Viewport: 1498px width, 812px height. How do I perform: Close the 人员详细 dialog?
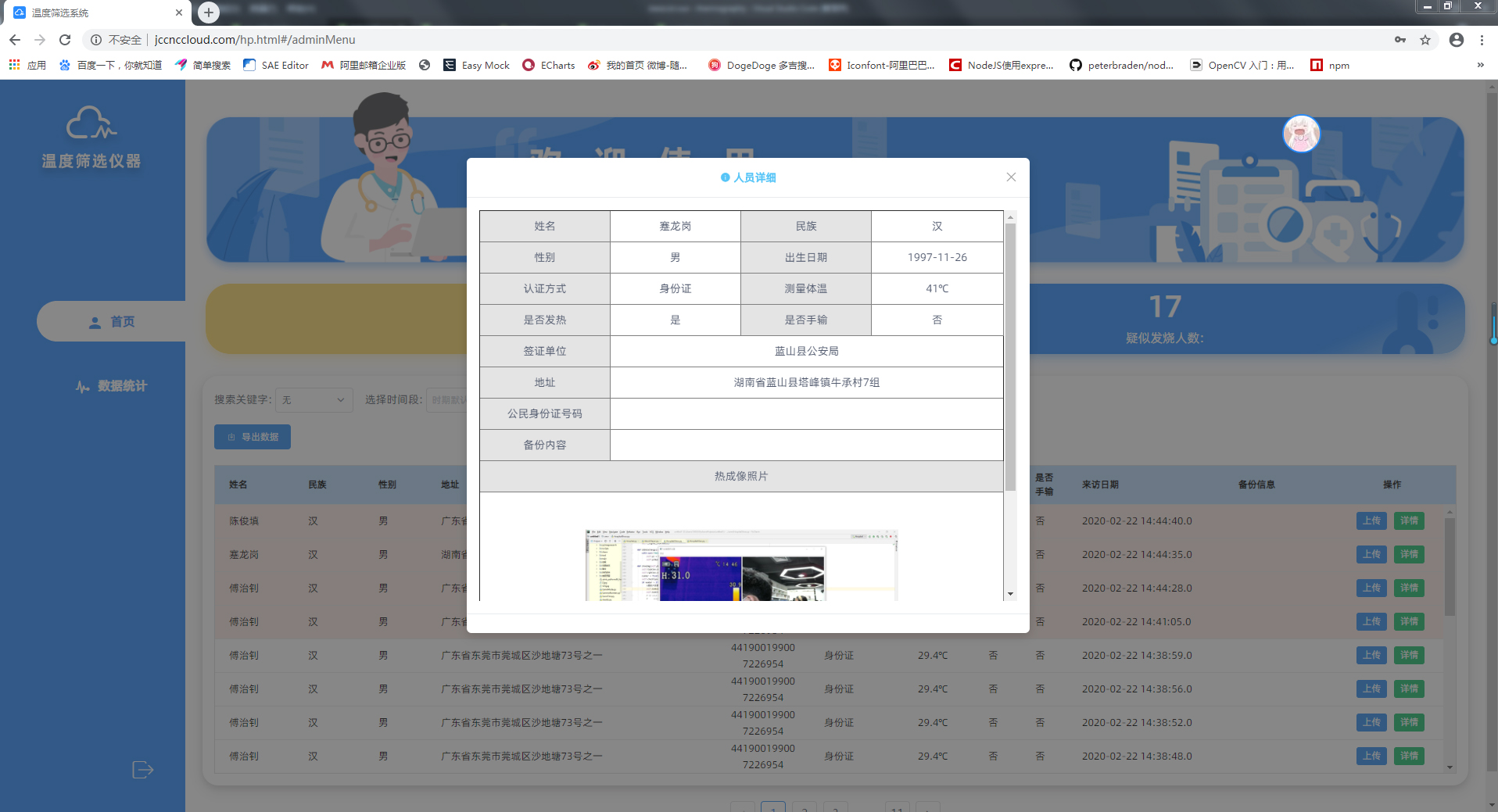(x=1011, y=177)
